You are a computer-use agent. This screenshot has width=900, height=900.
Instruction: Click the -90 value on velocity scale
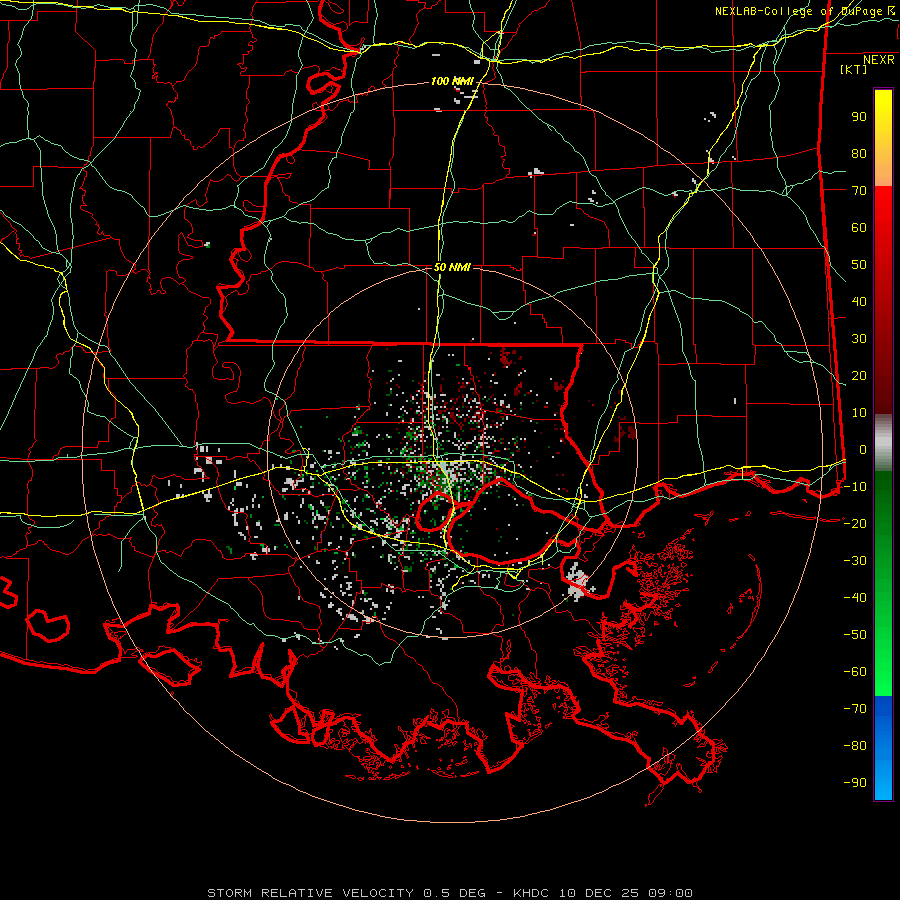[x=855, y=783]
